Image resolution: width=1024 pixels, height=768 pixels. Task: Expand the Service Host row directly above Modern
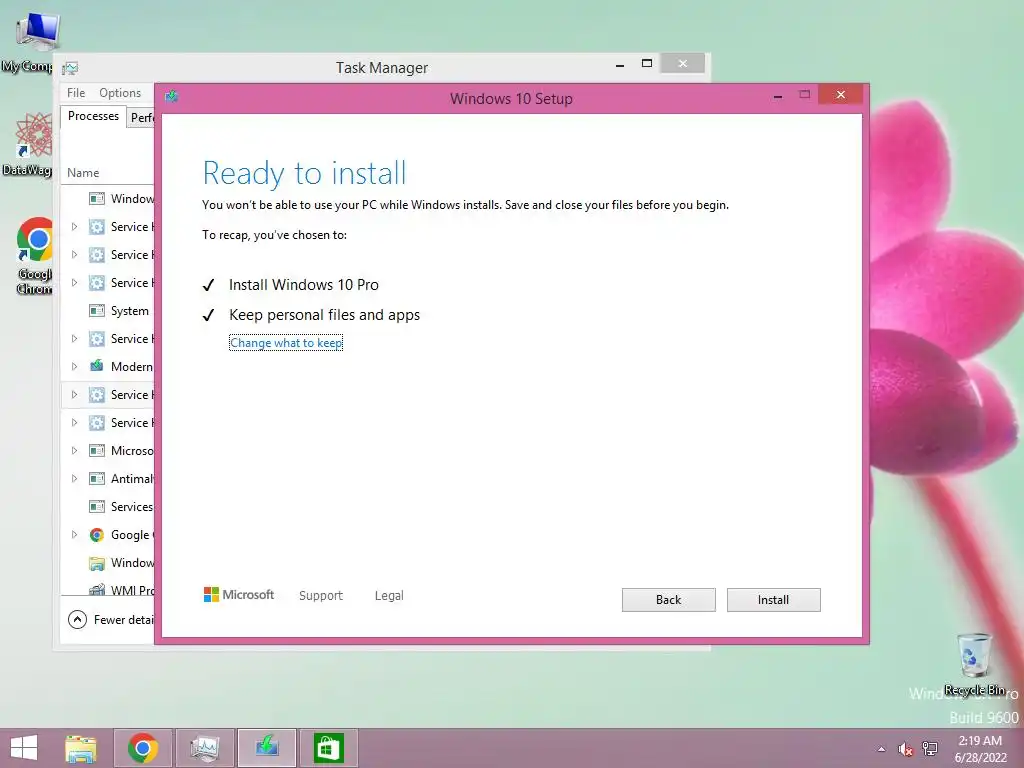coord(74,338)
